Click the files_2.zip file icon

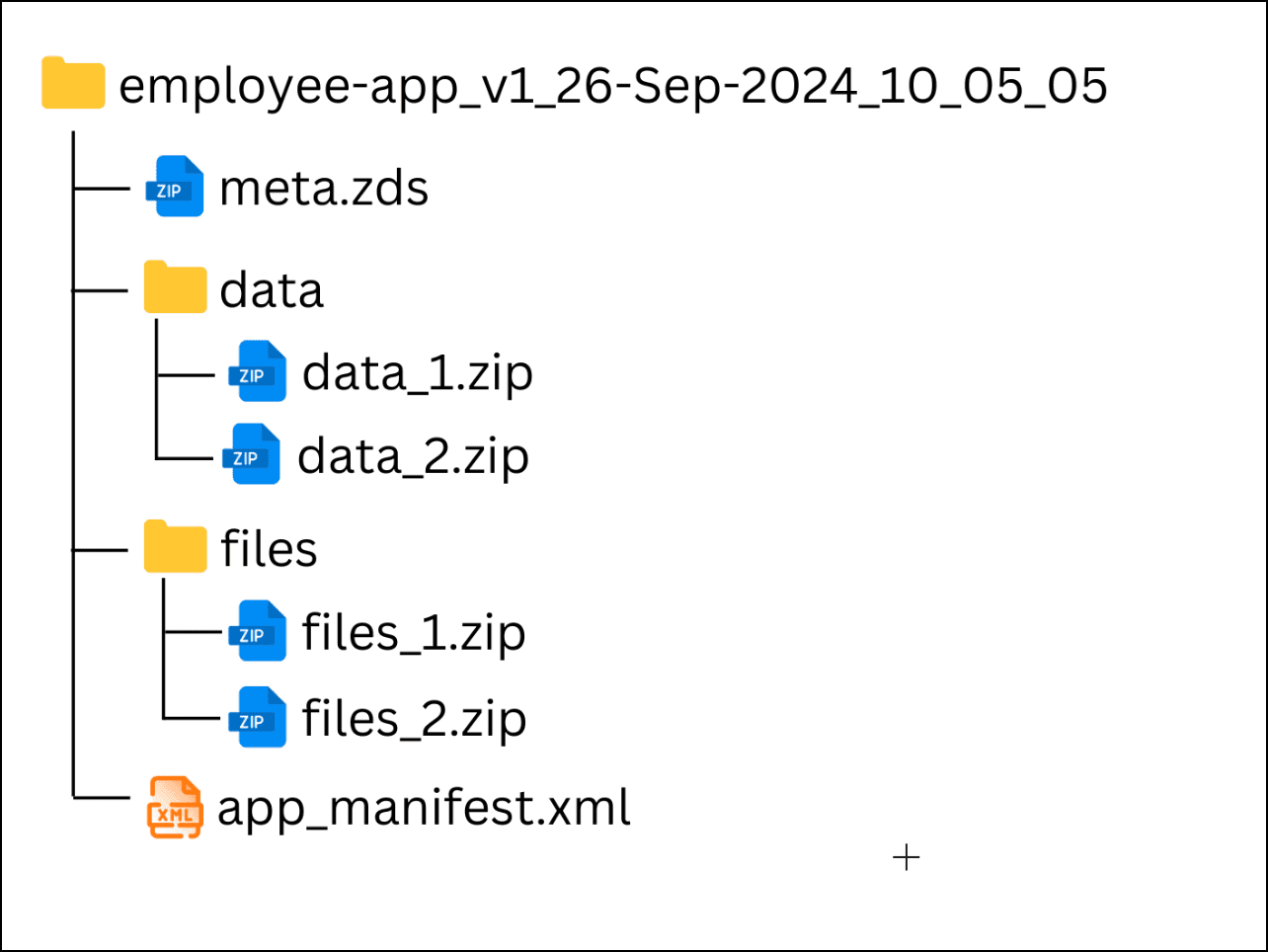click(258, 718)
